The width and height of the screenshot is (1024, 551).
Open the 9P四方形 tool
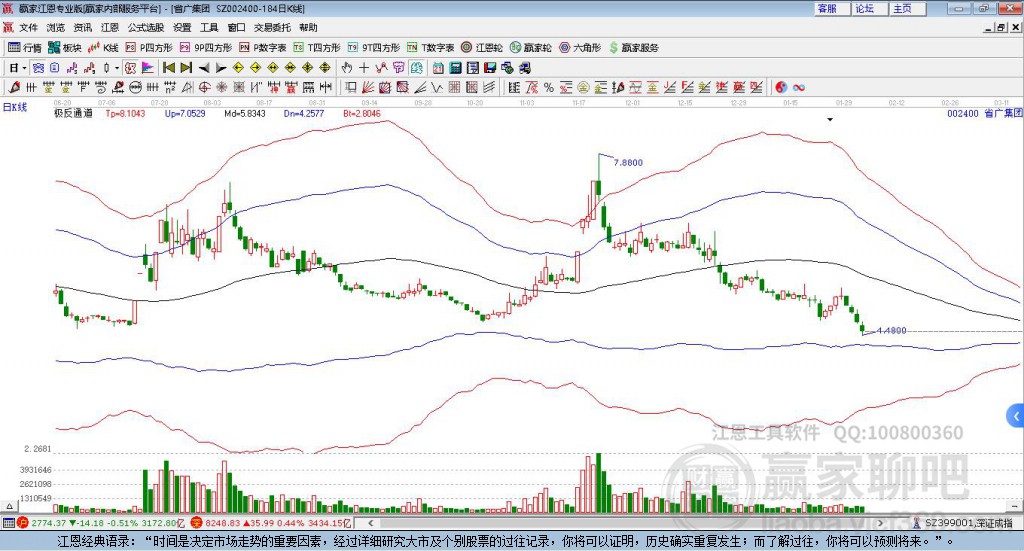tap(206, 48)
